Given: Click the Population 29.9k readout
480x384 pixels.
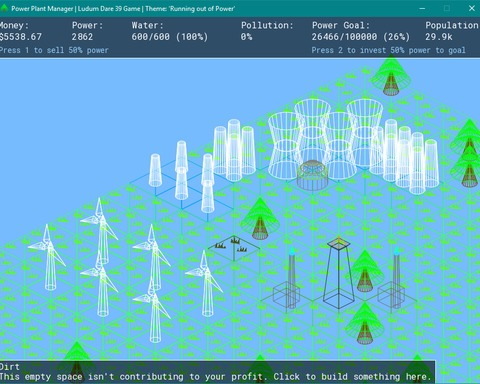Looking at the screenshot, I should point(439,37).
